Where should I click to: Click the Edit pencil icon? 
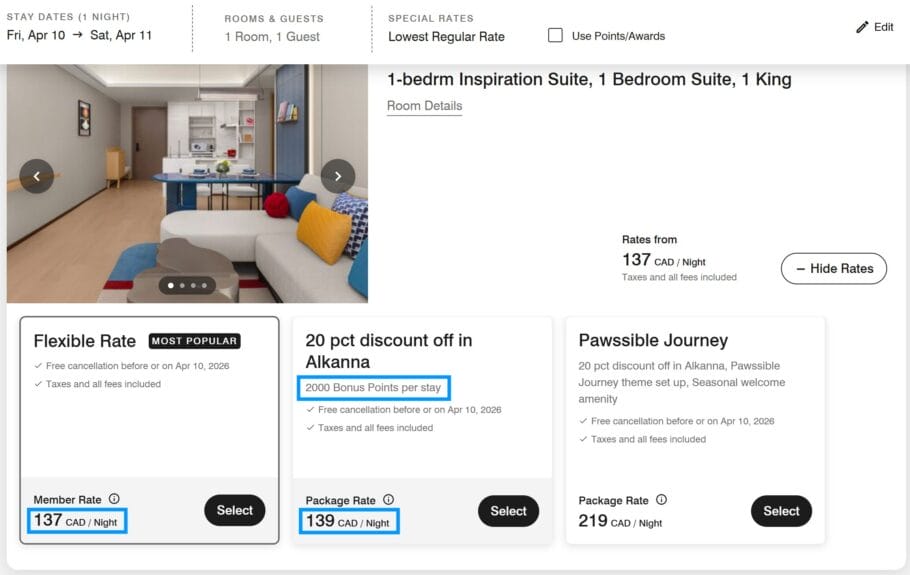click(x=862, y=28)
